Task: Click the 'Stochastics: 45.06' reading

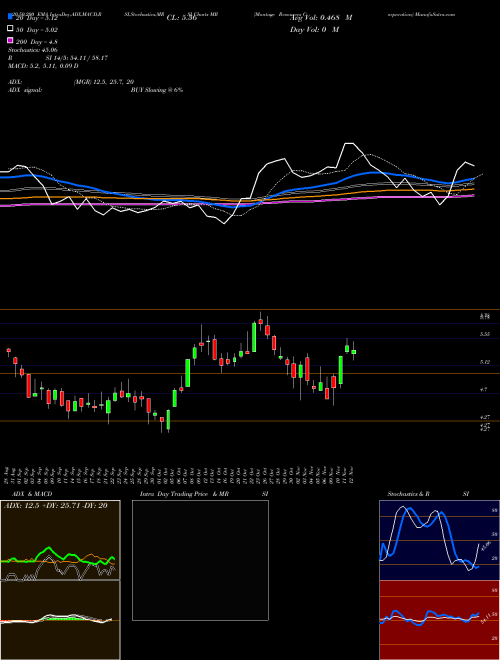Action: 32,50
